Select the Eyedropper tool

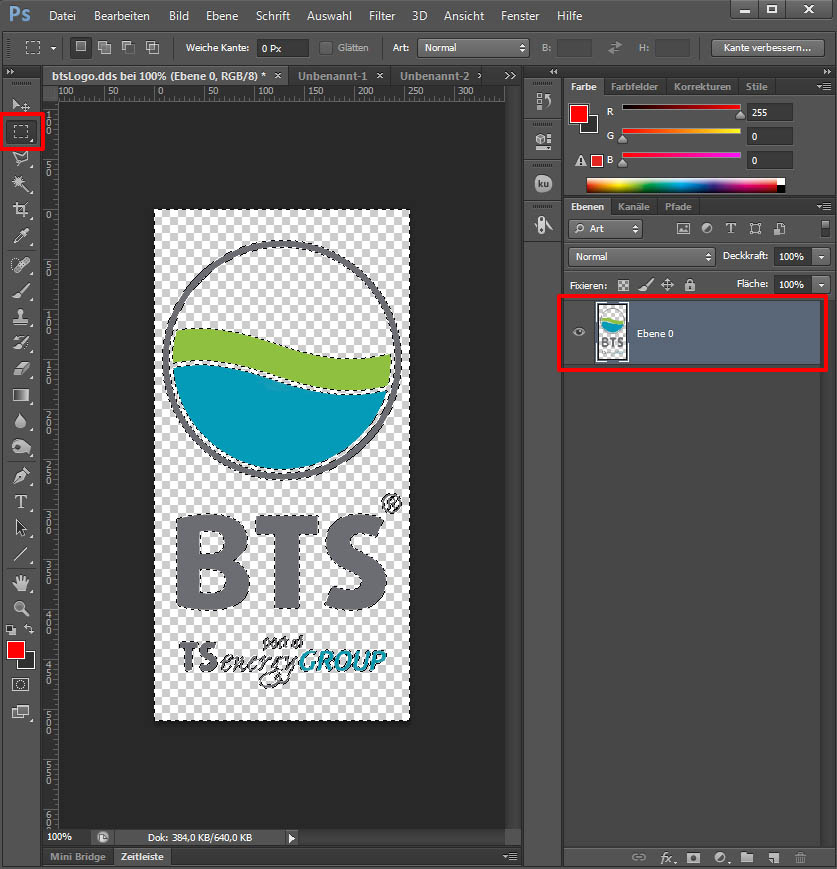click(x=21, y=236)
